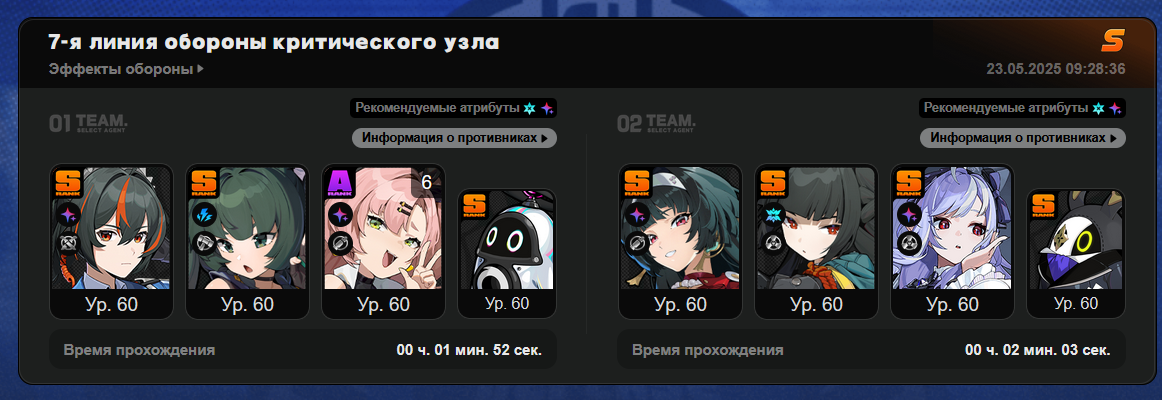Open Информация о противниках for team 01

[454, 138]
